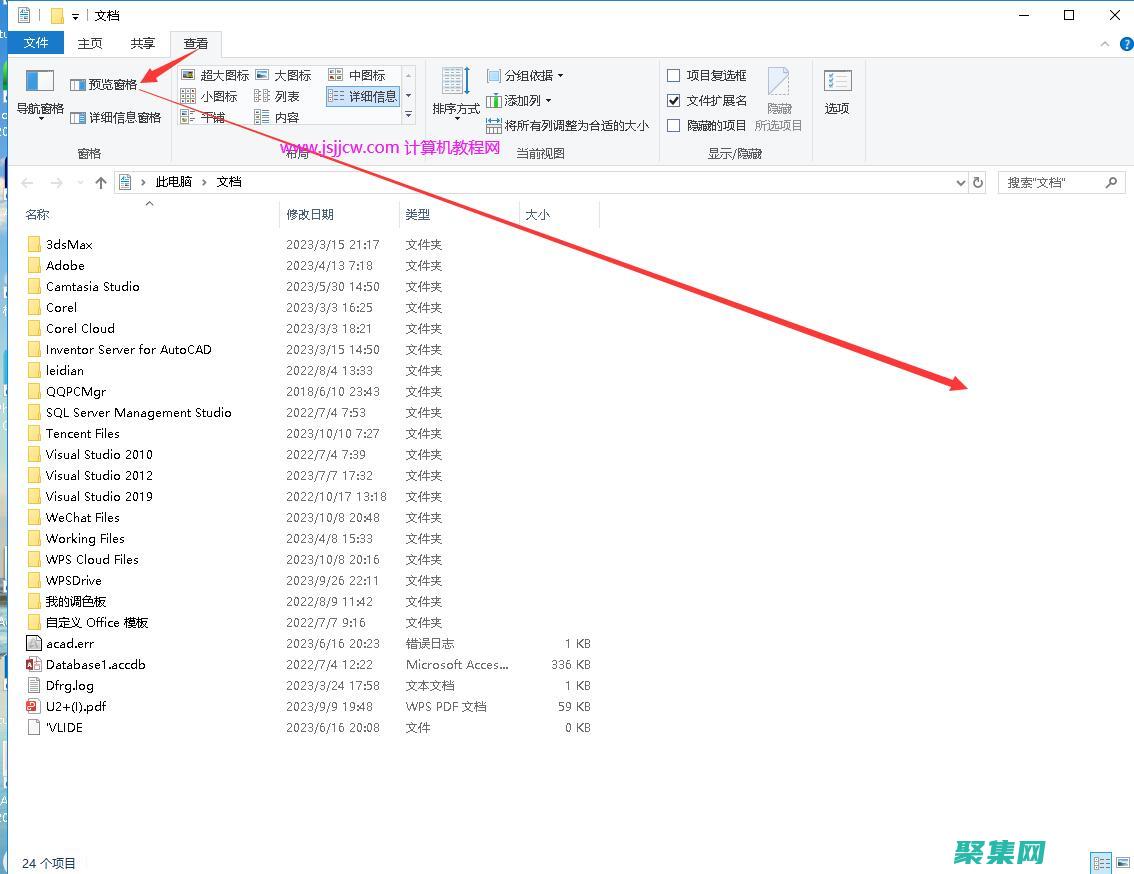Open the 添加列 add columns dropdown
The image size is (1134, 874).
(x=519, y=100)
